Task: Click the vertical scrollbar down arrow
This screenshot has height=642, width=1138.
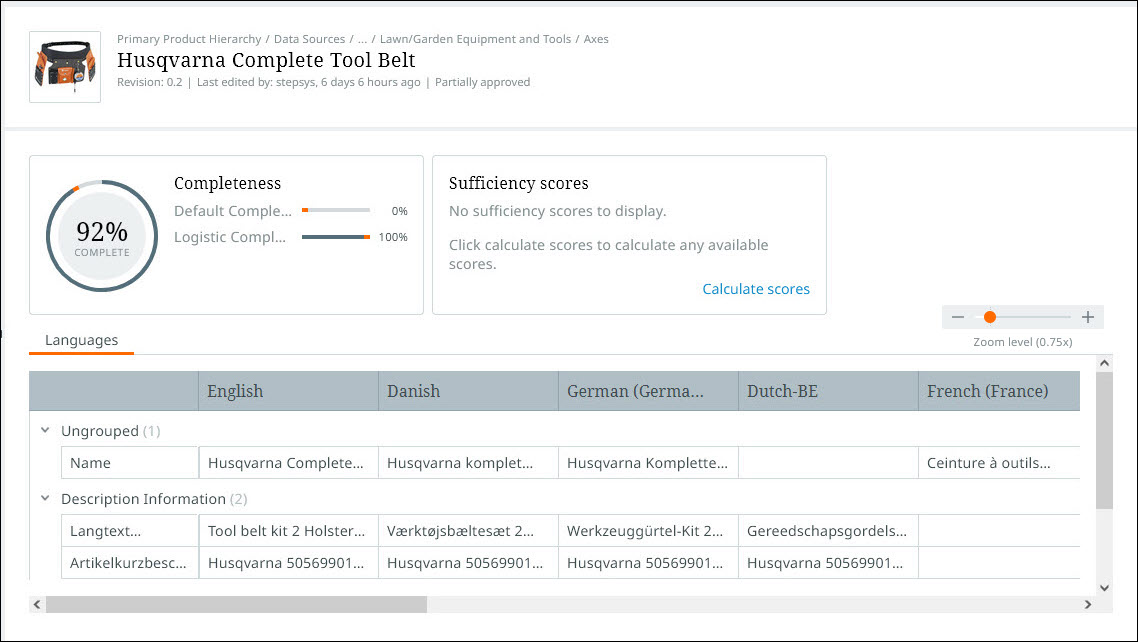Action: pyautogui.click(x=1104, y=588)
